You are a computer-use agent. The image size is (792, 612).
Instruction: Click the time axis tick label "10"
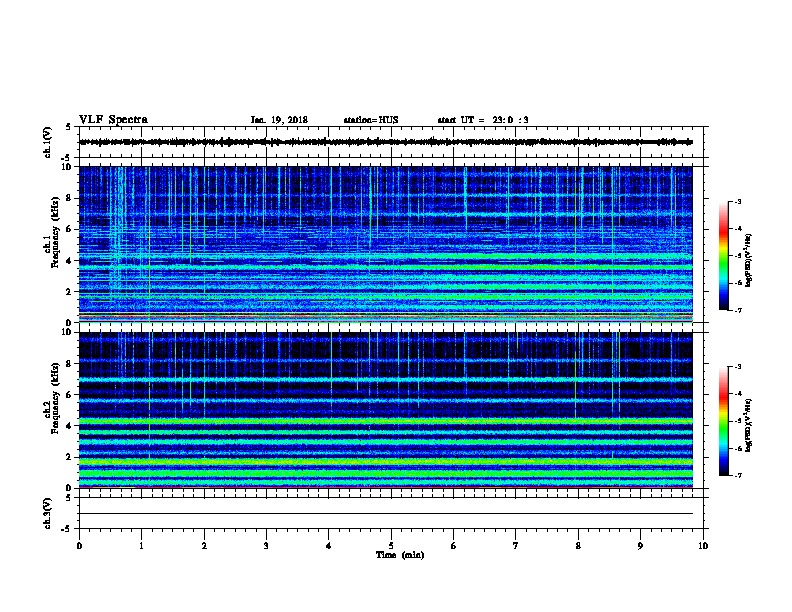(703, 545)
